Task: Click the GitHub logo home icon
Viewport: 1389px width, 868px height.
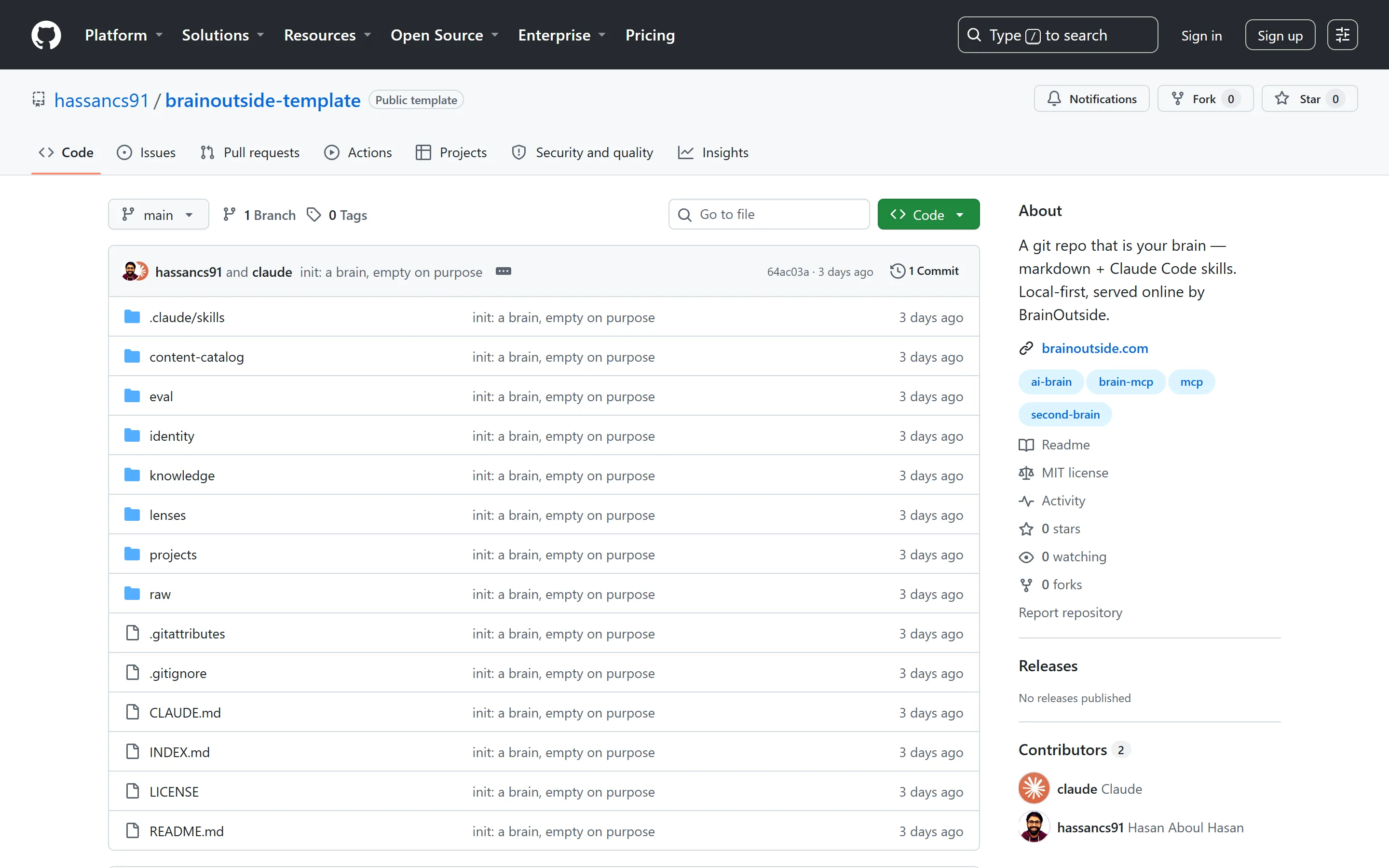Action: tap(46, 35)
